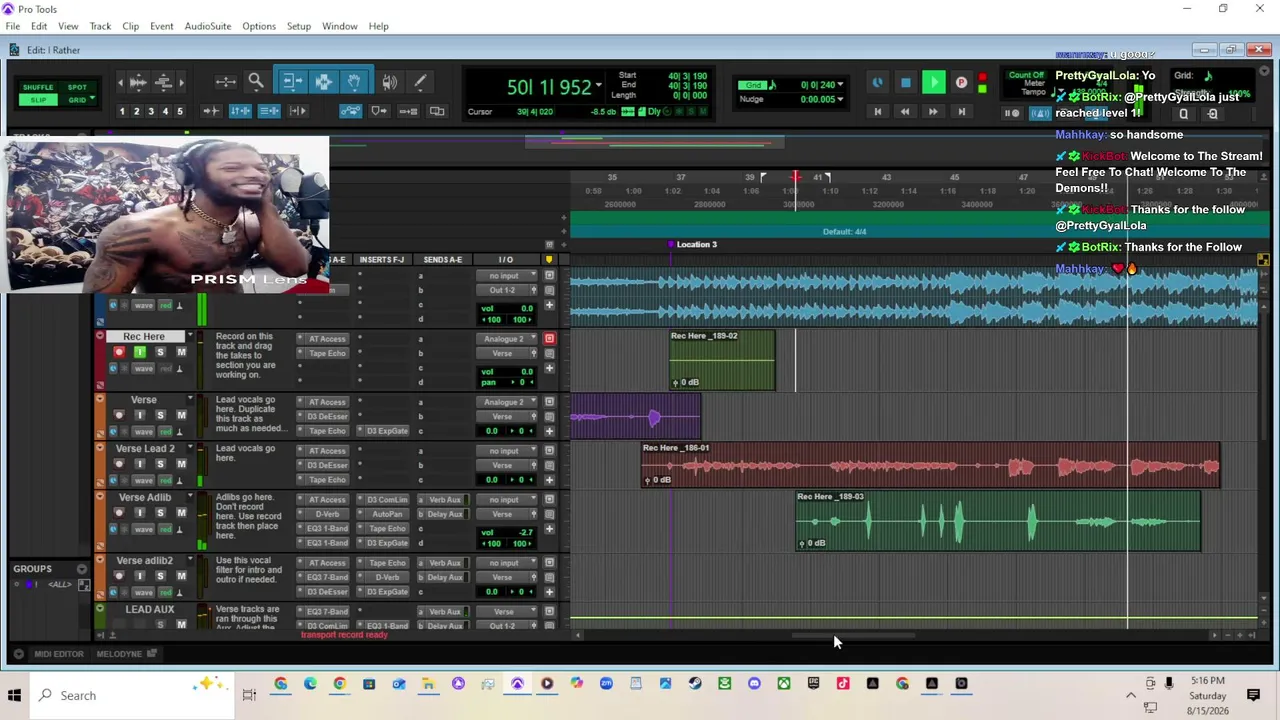Select the Zoomer tool

coord(256,82)
